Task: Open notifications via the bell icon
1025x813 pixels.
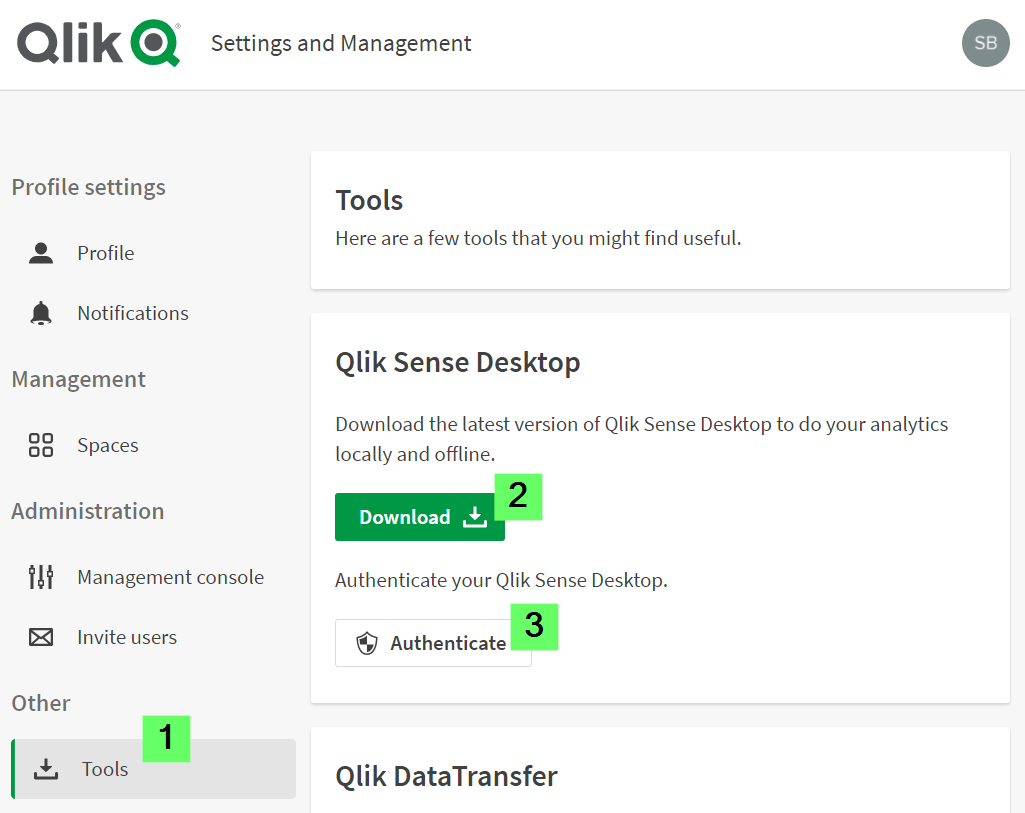Action: pos(40,313)
